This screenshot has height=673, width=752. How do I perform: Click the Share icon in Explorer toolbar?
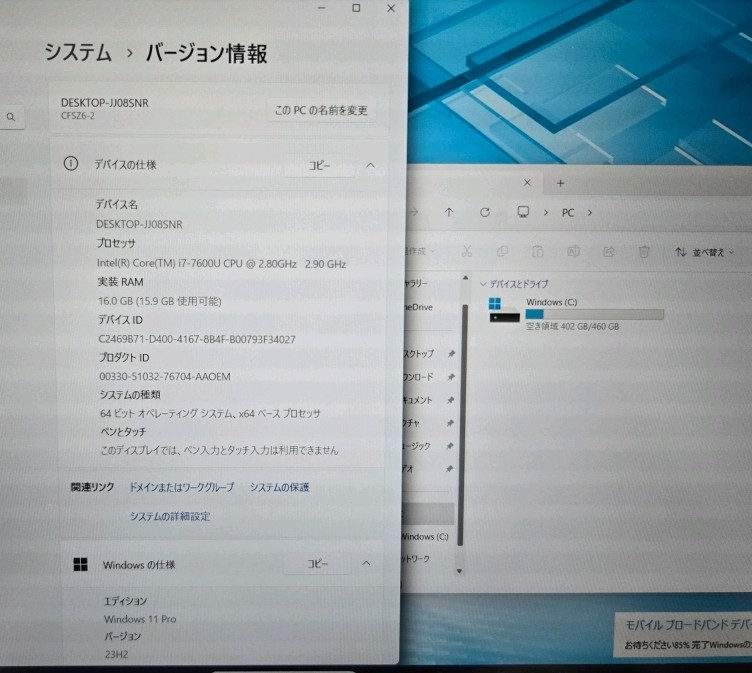click(x=609, y=251)
